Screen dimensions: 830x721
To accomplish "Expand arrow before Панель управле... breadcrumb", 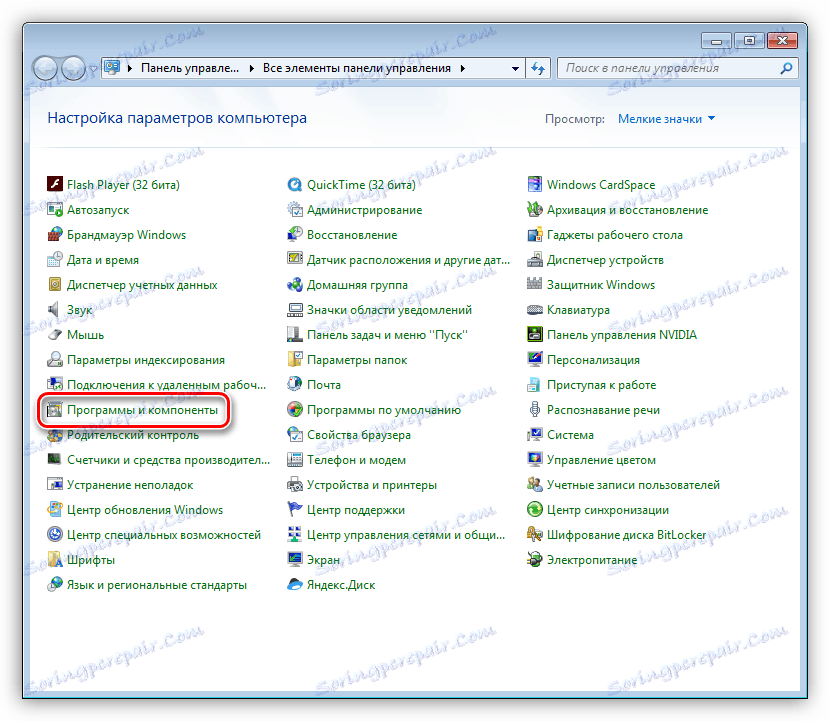I will (x=129, y=68).
